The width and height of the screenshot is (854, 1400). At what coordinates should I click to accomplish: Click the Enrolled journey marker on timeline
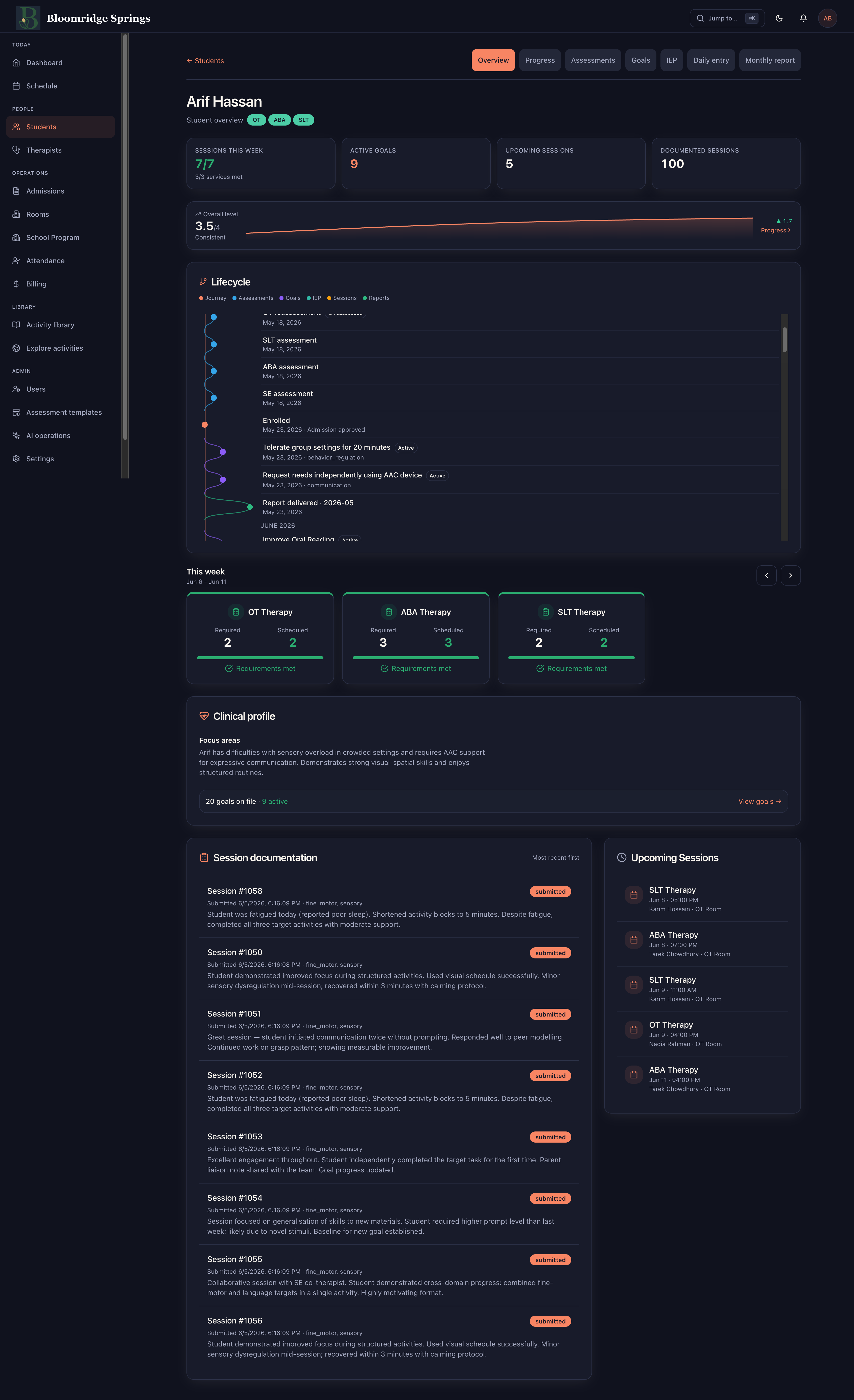[205, 424]
